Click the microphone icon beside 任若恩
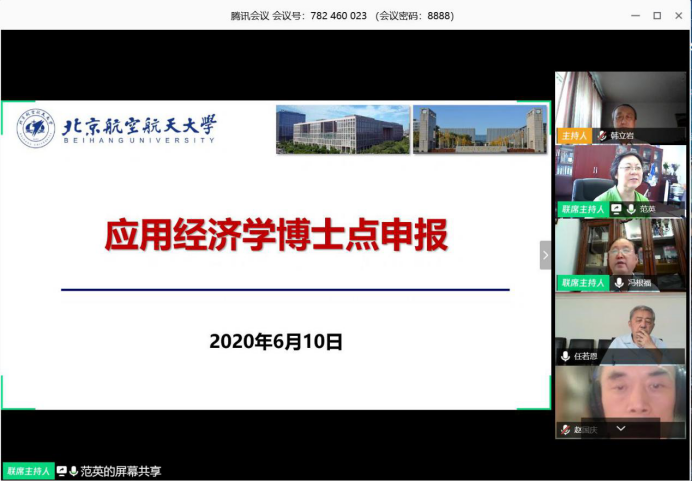This screenshot has height=481, width=693. tap(566, 356)
